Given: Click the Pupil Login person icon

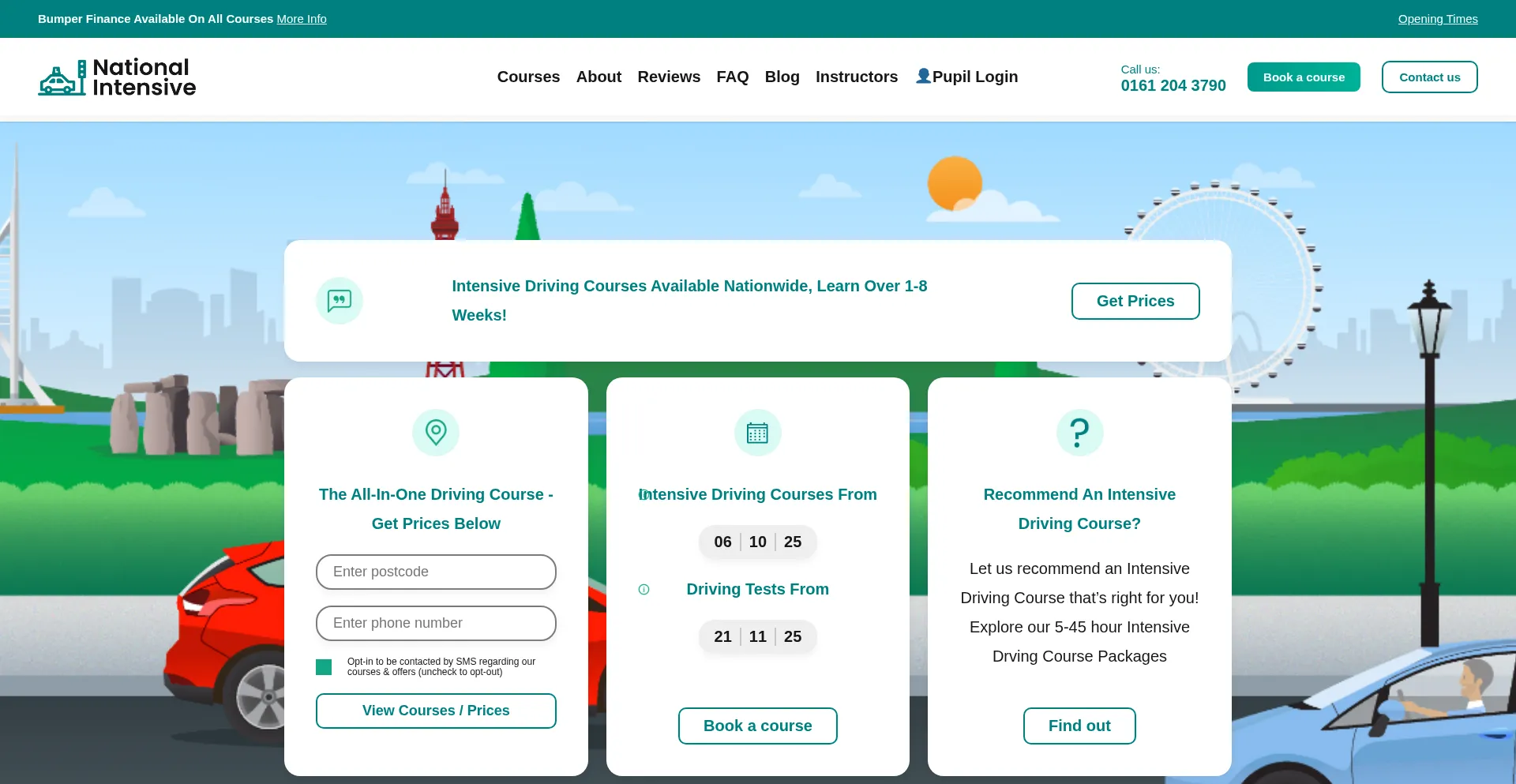Looking at the screenshot, I should point(923,76).
